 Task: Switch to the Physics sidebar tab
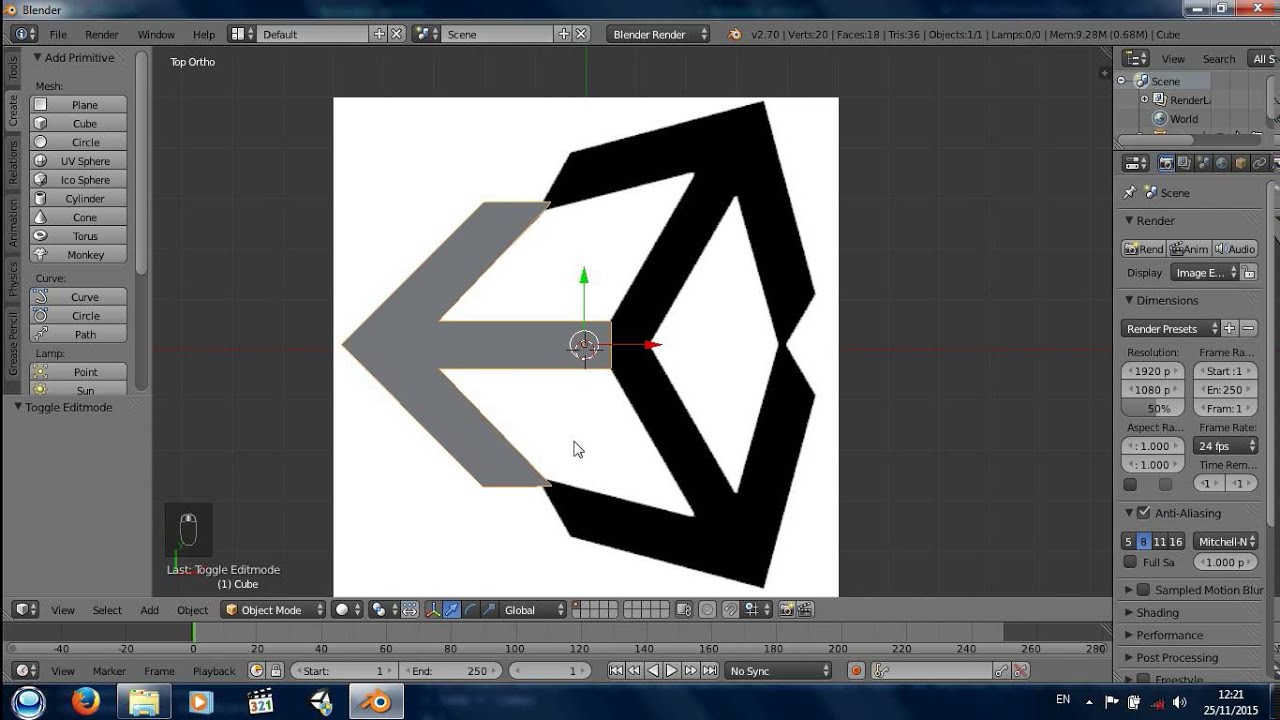click(13, 279)
